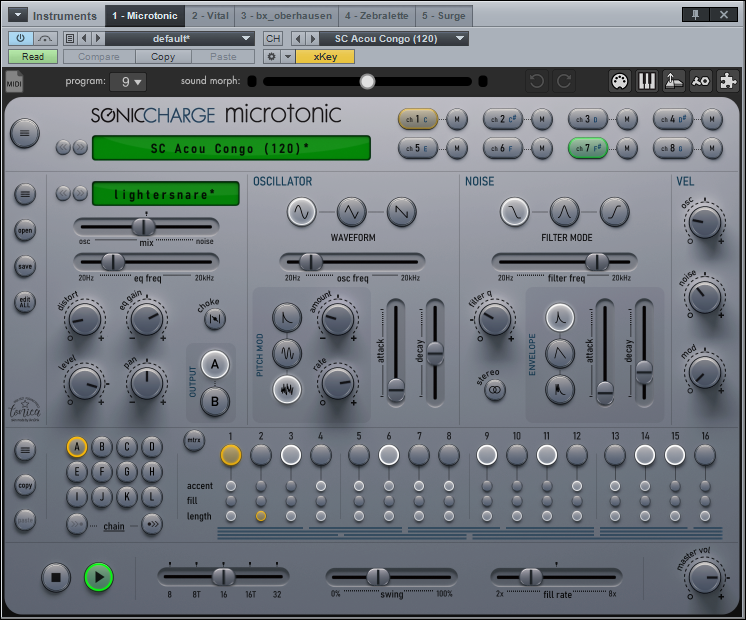Select decaying pitch mod mode

coord(287,317)
